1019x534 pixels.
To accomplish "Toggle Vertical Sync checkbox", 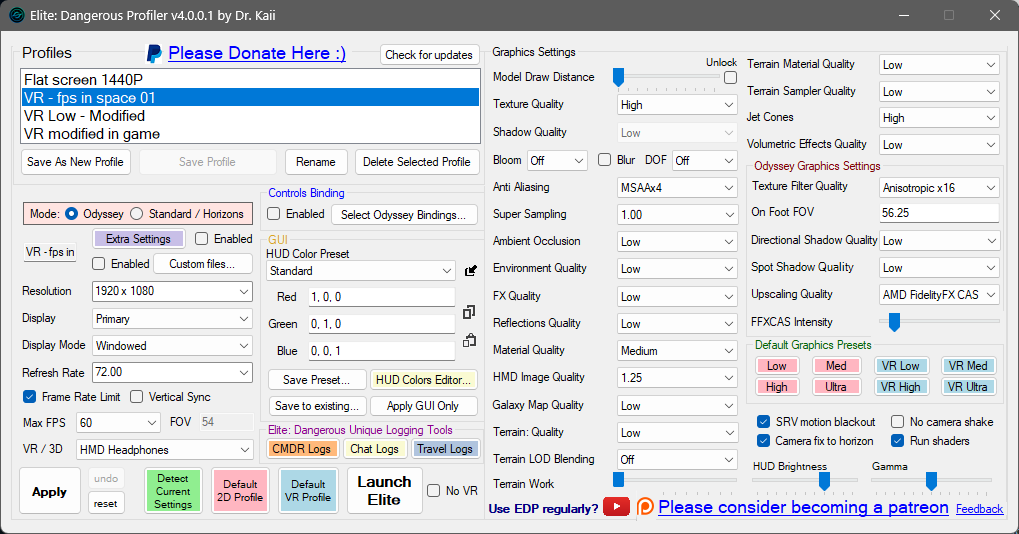I will point(136,396).
